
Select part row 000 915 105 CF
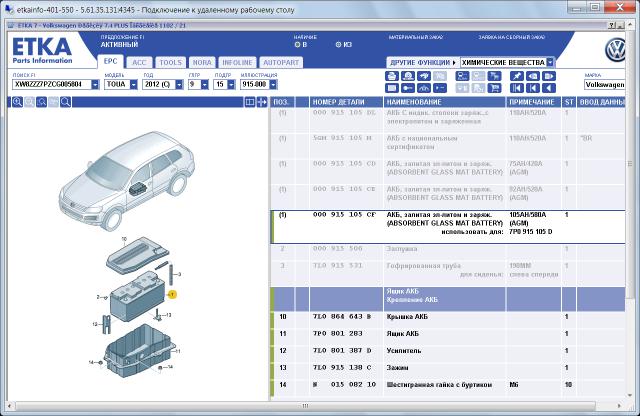click(448, 227)
